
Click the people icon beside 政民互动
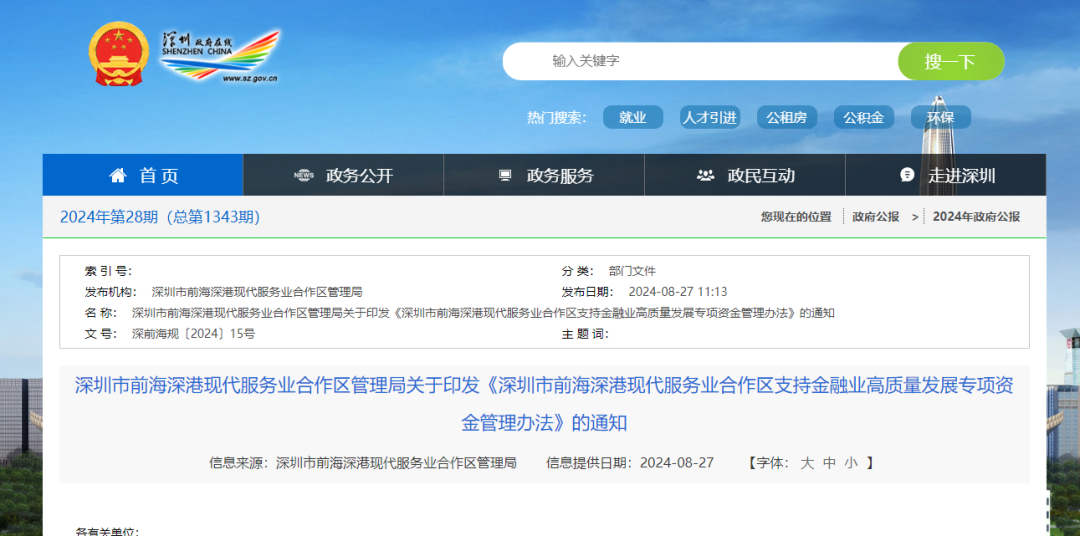pyautogui.click(x=705, y=176)
